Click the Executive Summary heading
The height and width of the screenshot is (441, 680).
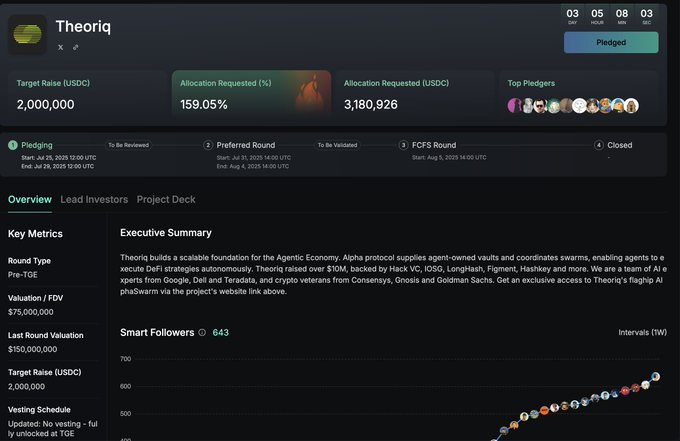click(166, 233)
